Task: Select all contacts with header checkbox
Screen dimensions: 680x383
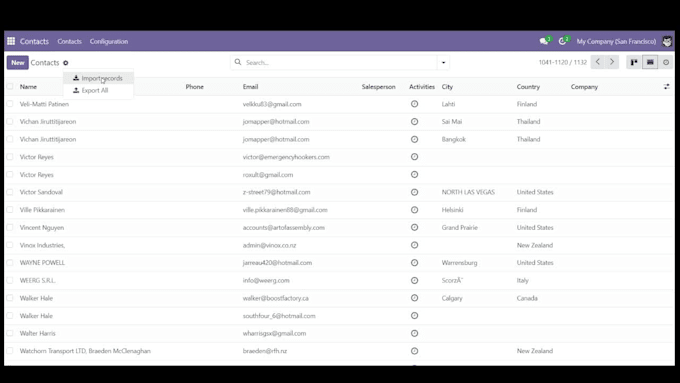Action: tap(10, 86)
